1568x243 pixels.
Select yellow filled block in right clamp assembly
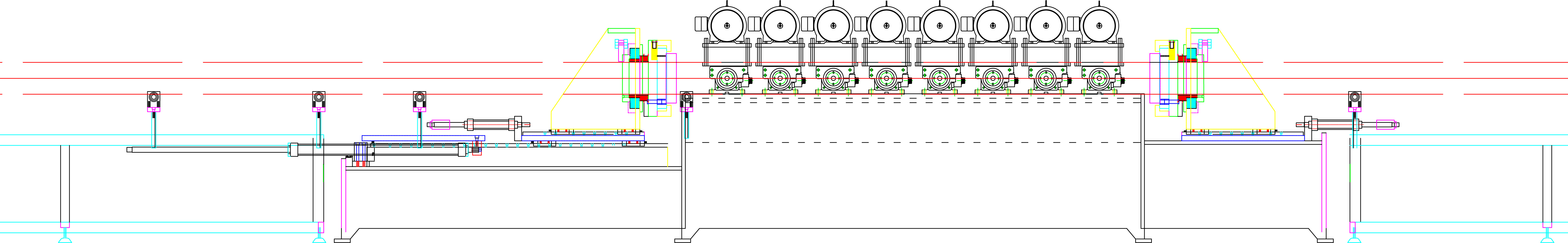[x=1172, y=54]
